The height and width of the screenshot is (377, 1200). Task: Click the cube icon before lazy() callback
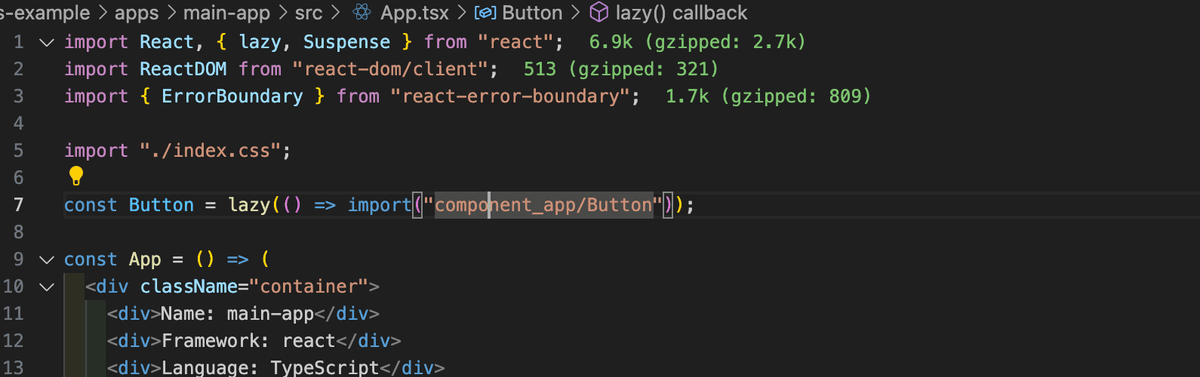(599, 14)
